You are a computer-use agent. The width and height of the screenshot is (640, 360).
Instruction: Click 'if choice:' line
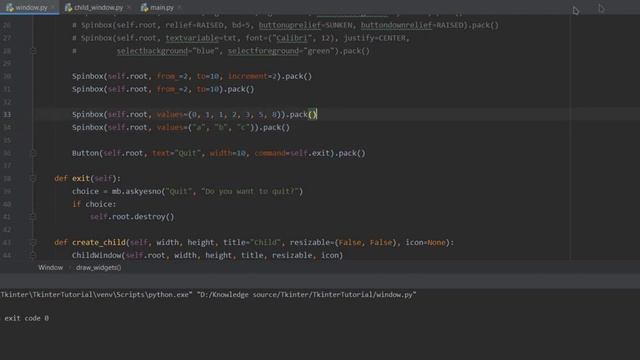94,204
